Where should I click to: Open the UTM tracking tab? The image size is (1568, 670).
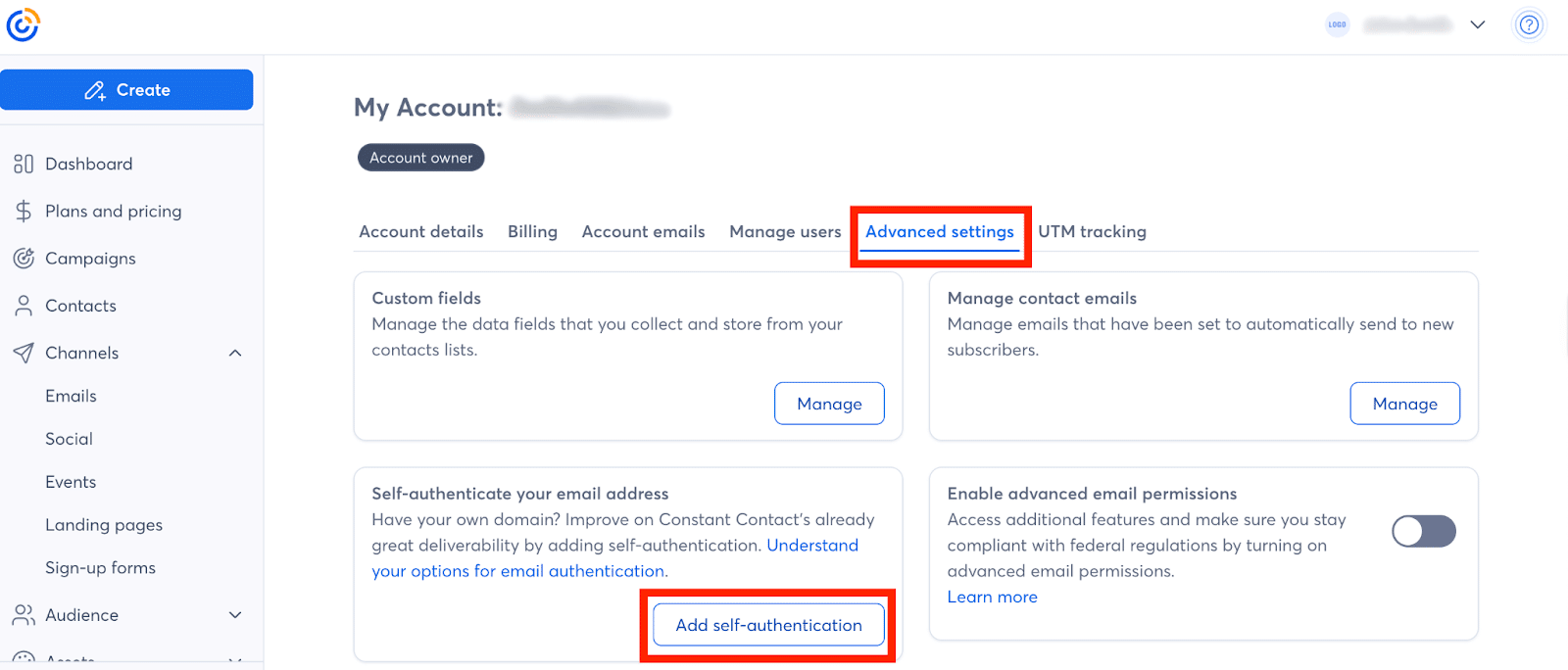click(1092, 232)
